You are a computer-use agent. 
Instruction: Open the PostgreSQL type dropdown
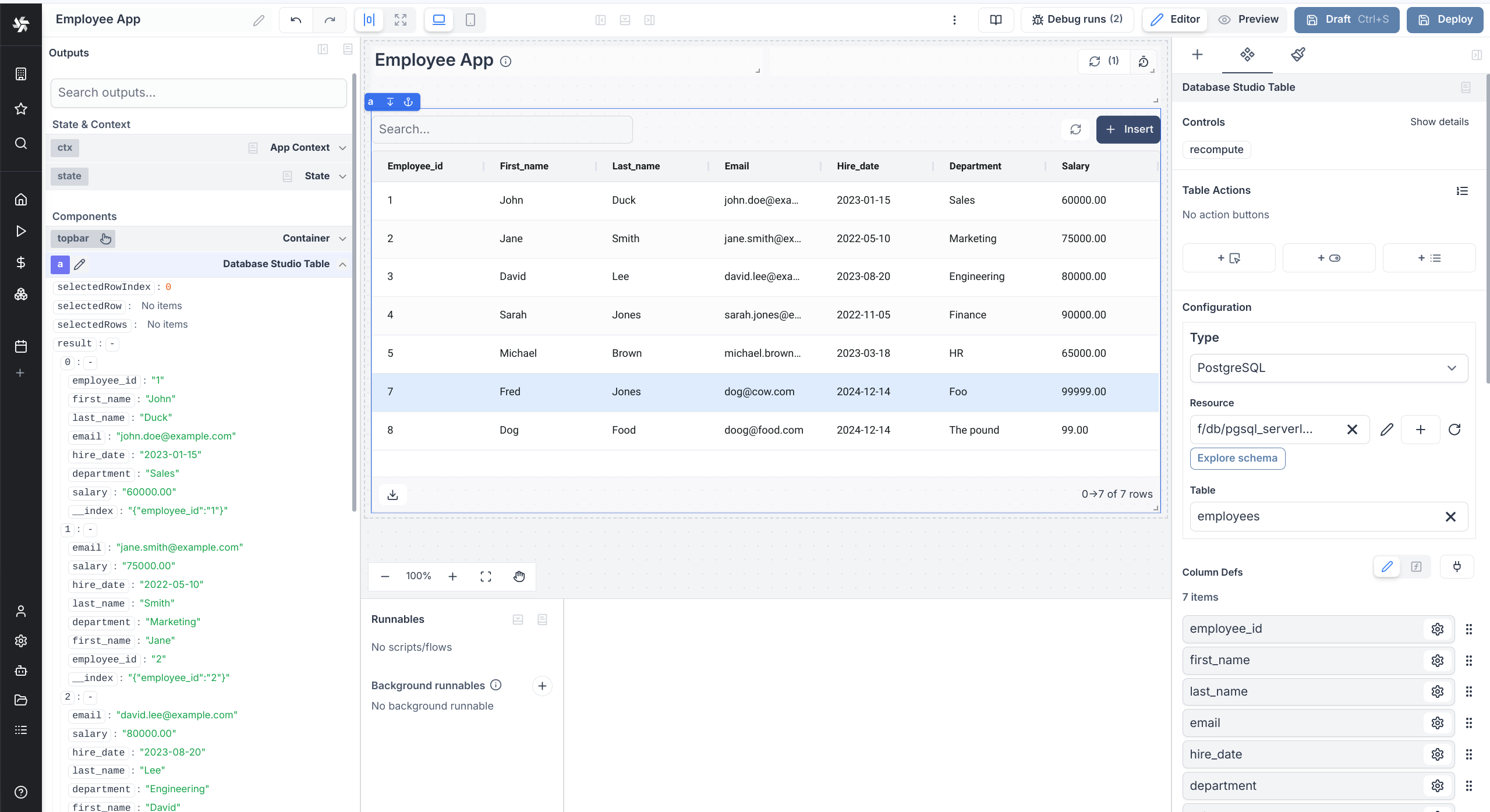(1328, 368)
